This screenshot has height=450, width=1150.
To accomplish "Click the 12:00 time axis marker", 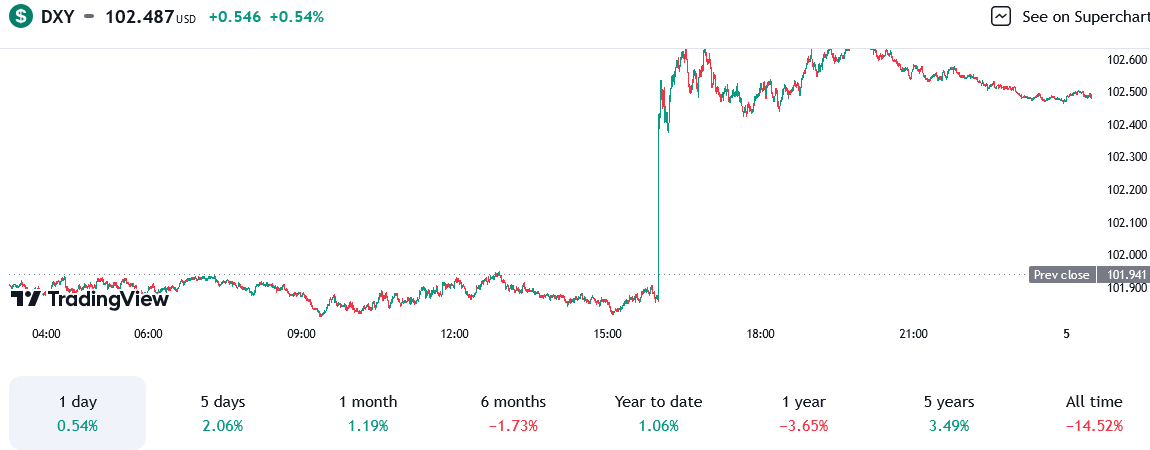I will [x=454, y=334].
